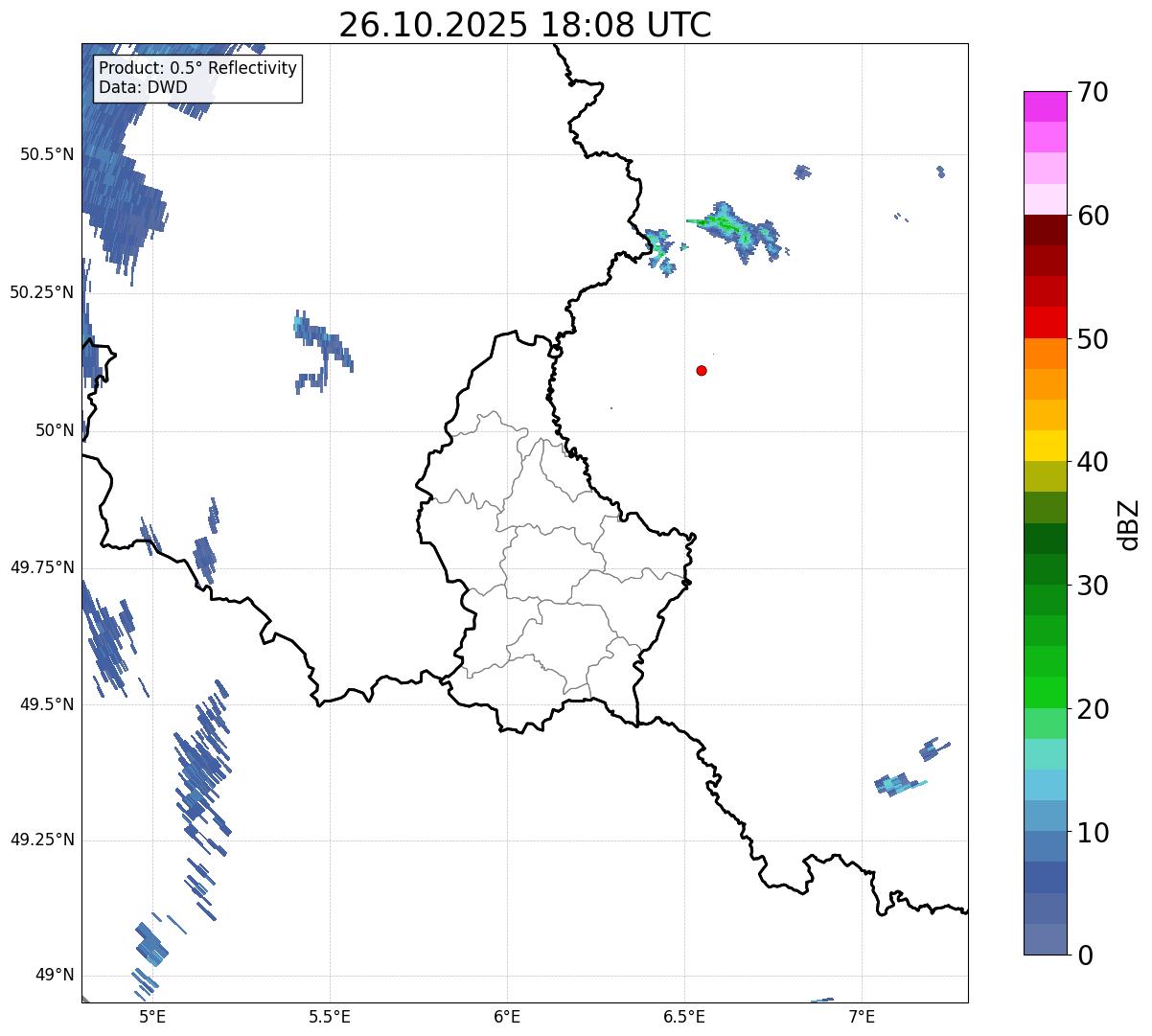Click the 0 tick on colorbar
This screenshot has height=1036, width=1152.
1085,955
